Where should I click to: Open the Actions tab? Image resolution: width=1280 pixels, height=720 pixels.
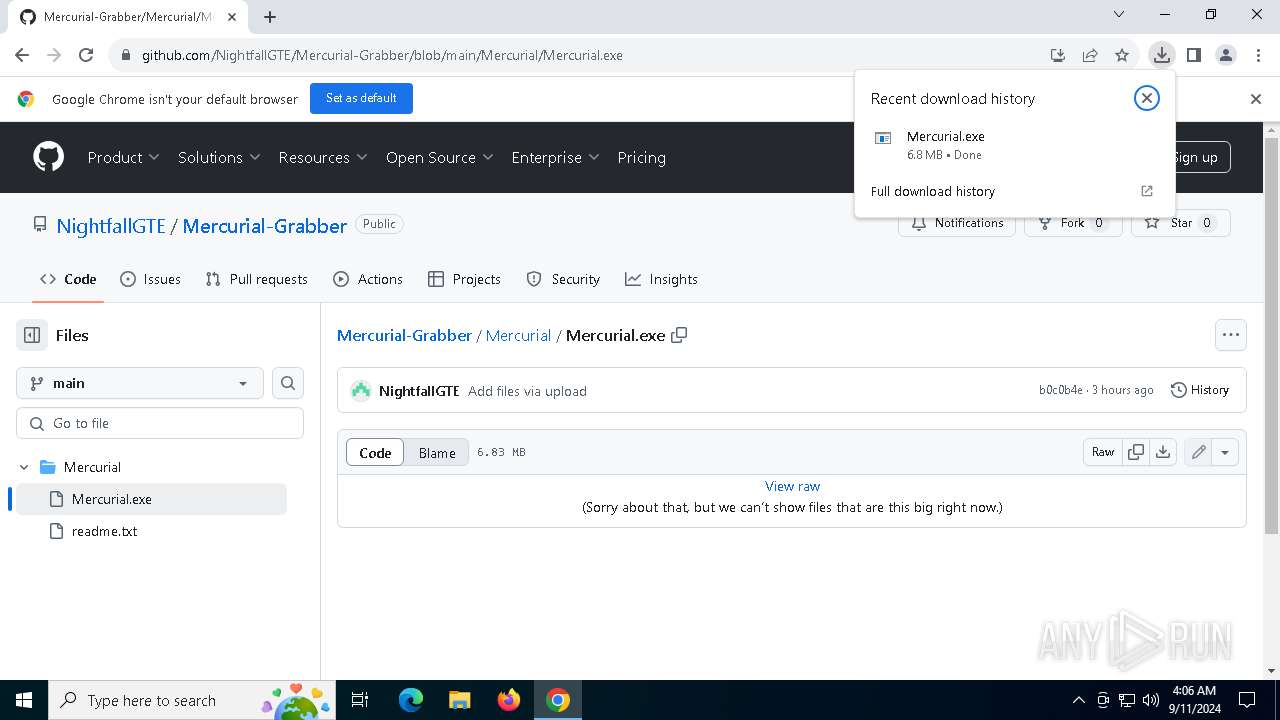pyautogui.click(x=368, y=279)
